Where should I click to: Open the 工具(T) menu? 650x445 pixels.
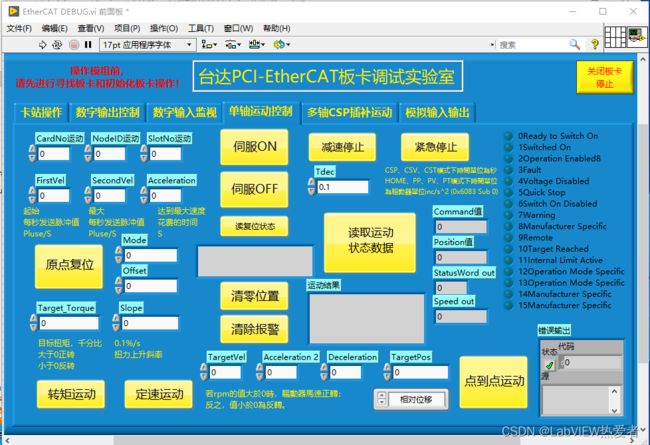[201, 28]
